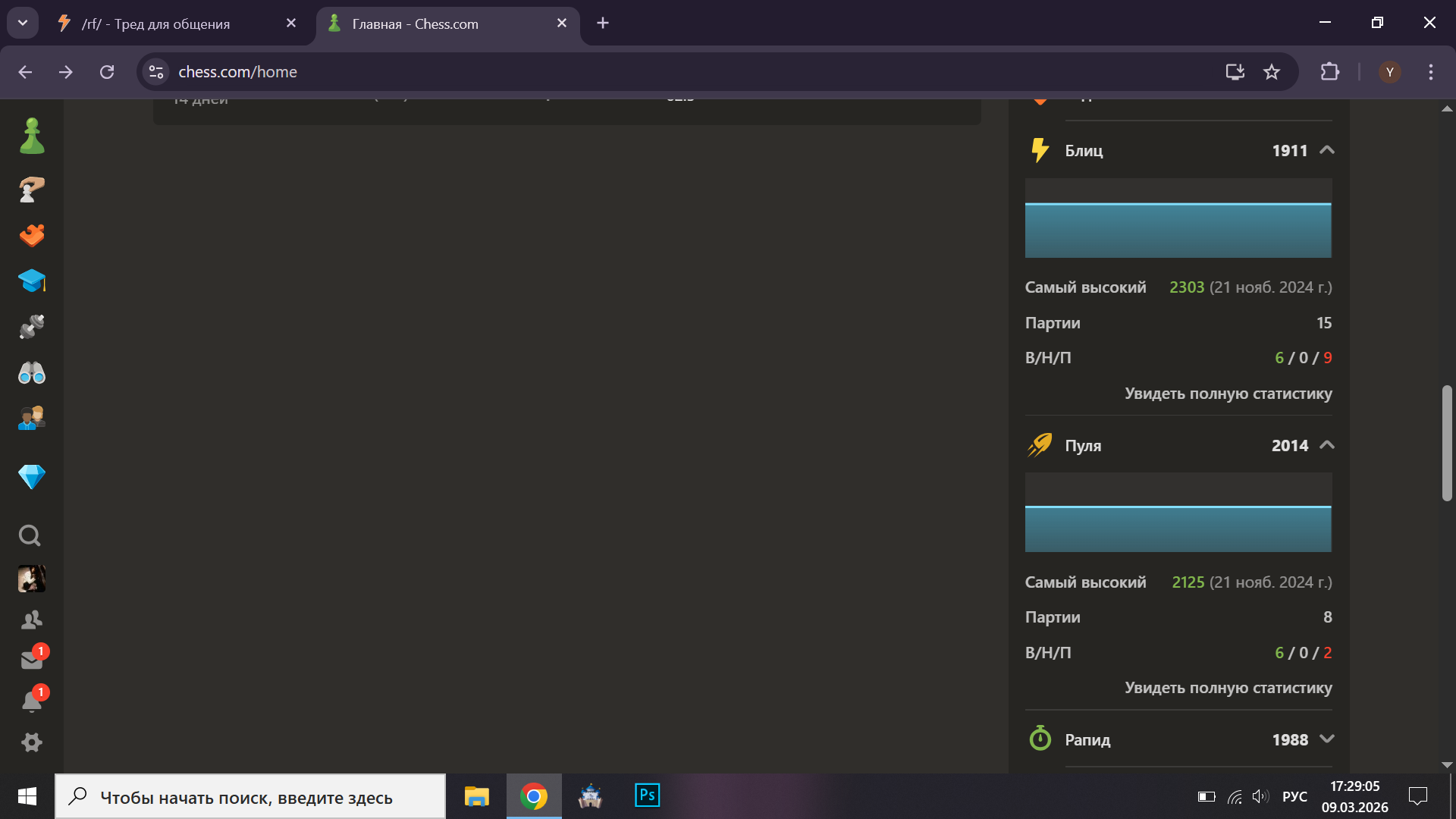Open Photoshop from the Windows taskbar
Screen dimensions: 1456x819
point(647,795)
